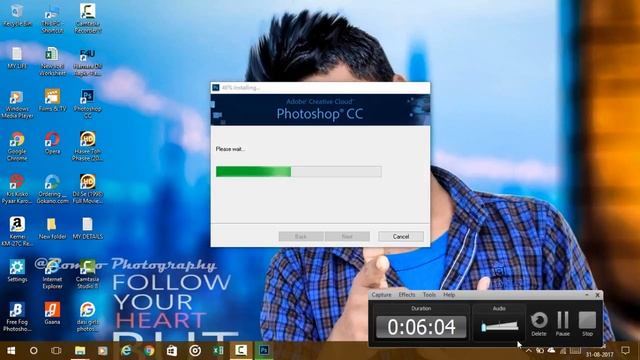Click the taskbar date 31-08-2017
640x360 pixels.
coord(599,354)
